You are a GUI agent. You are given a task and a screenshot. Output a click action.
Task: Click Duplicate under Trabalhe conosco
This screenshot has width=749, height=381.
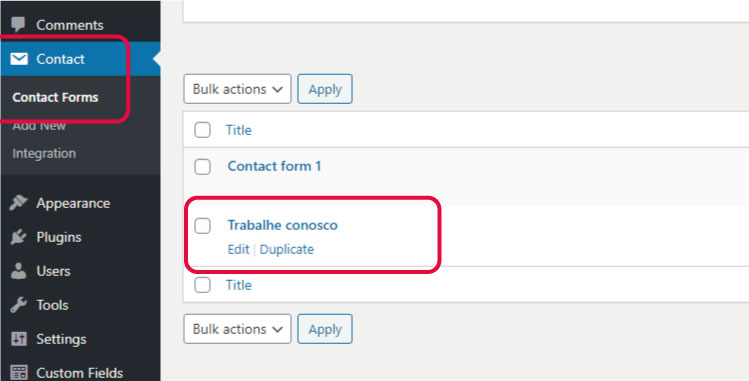click(287, 249)
